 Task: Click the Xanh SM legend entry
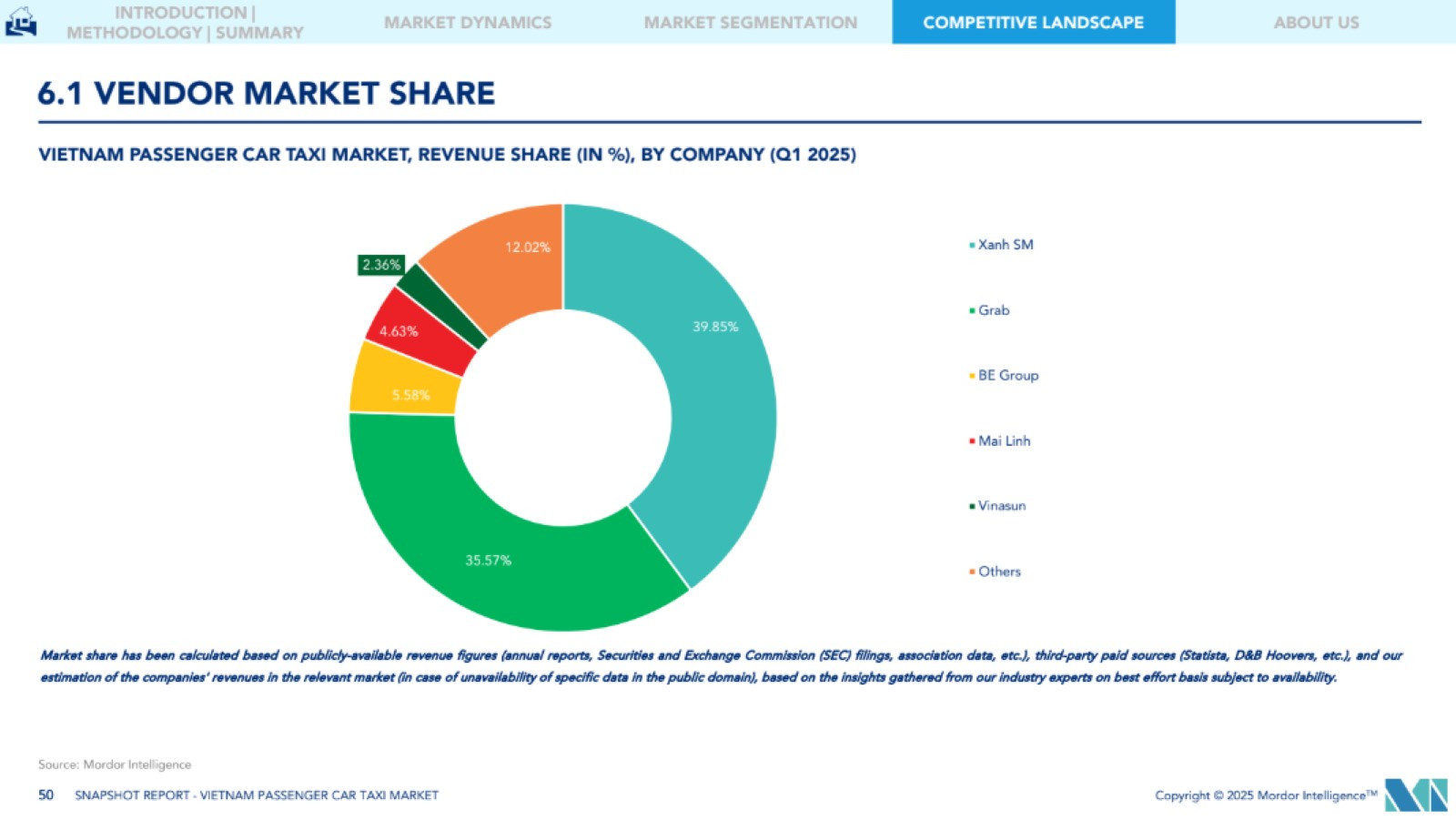1005,245
